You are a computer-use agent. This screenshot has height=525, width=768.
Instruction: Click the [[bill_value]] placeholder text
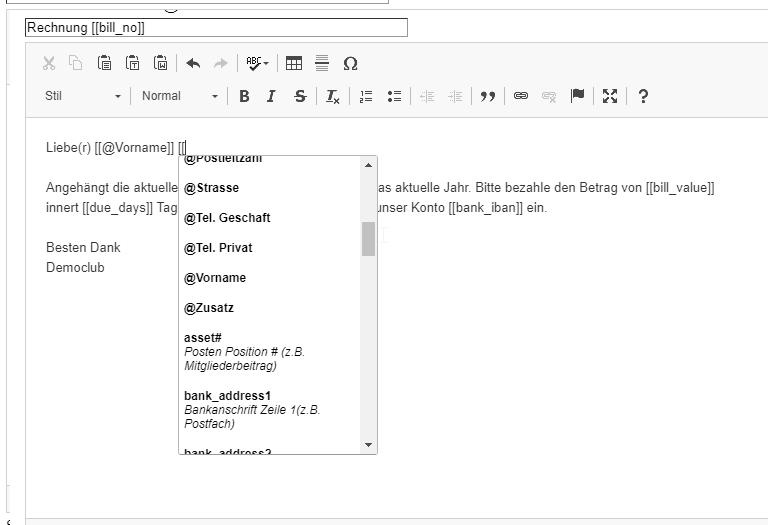(680, 188)
